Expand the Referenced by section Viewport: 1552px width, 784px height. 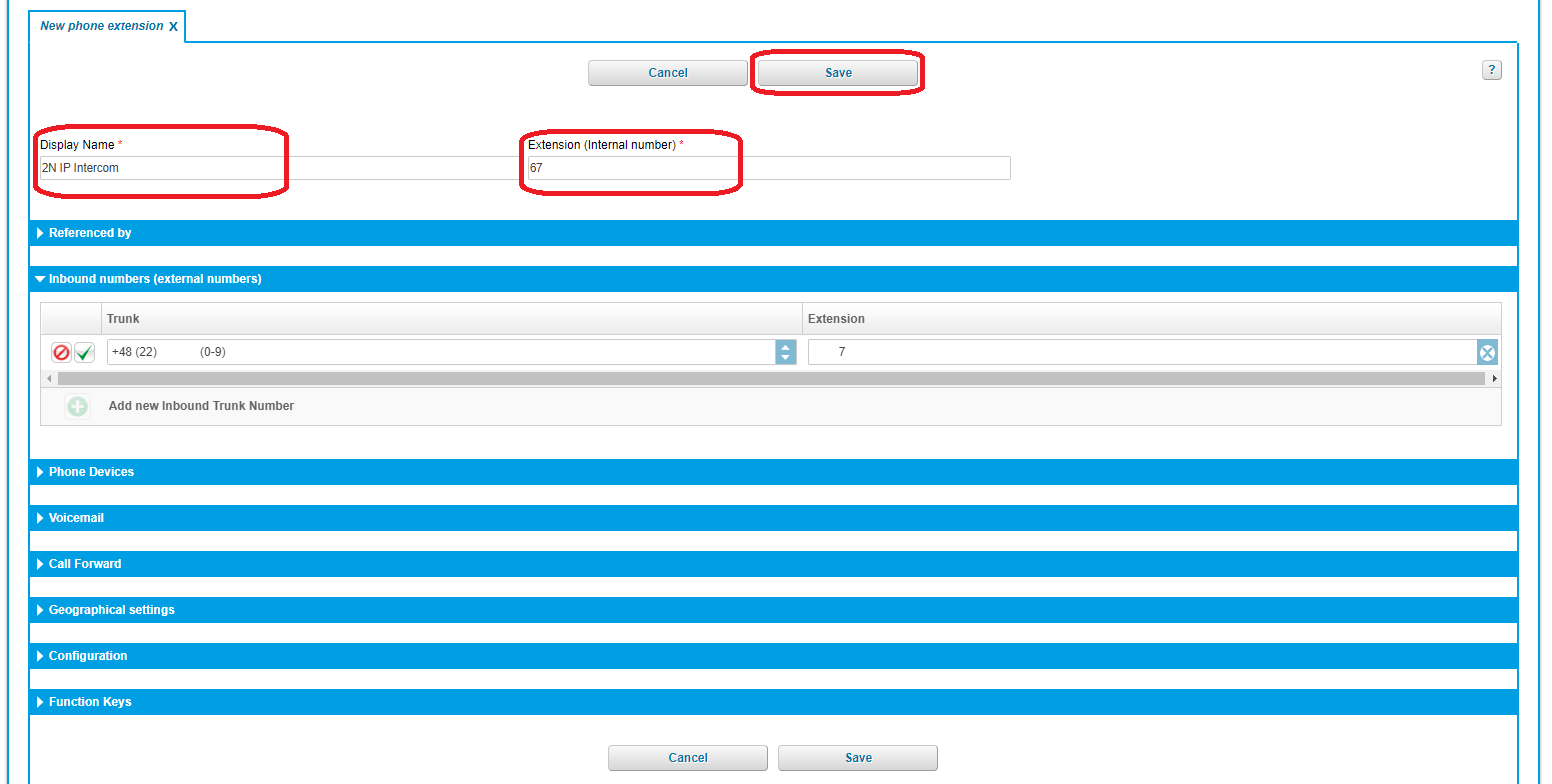click(90, 233)
